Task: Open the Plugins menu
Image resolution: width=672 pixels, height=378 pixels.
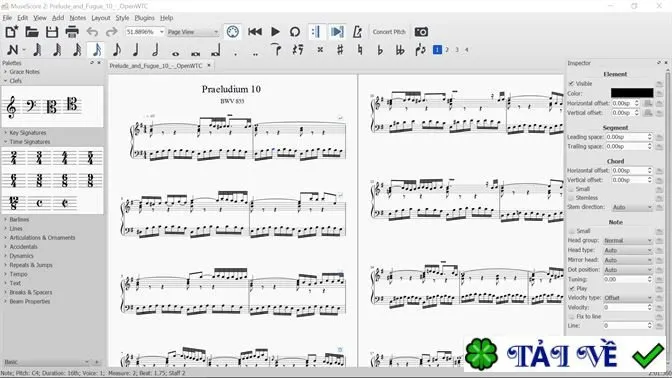Action: click(144, 18)
